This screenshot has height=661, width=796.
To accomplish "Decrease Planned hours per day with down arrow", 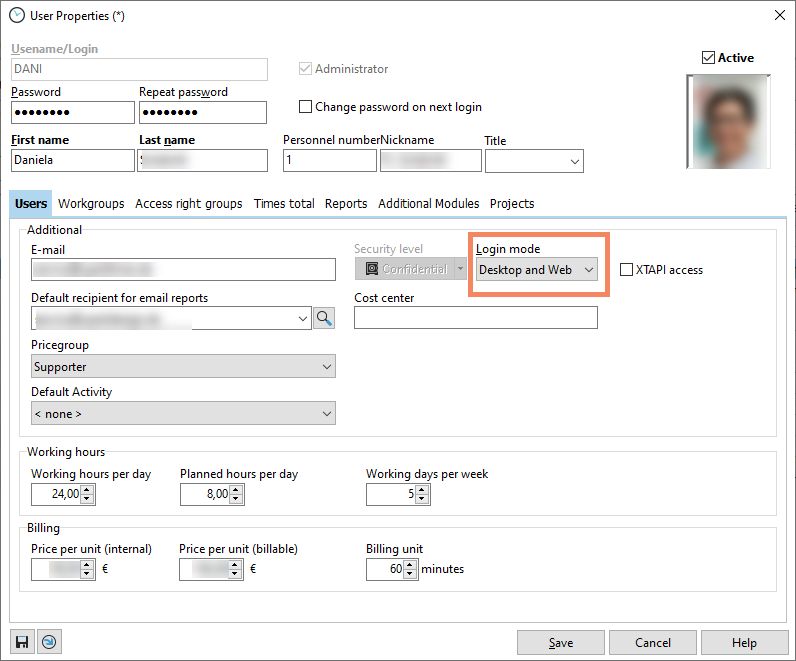I will [236, 500].
